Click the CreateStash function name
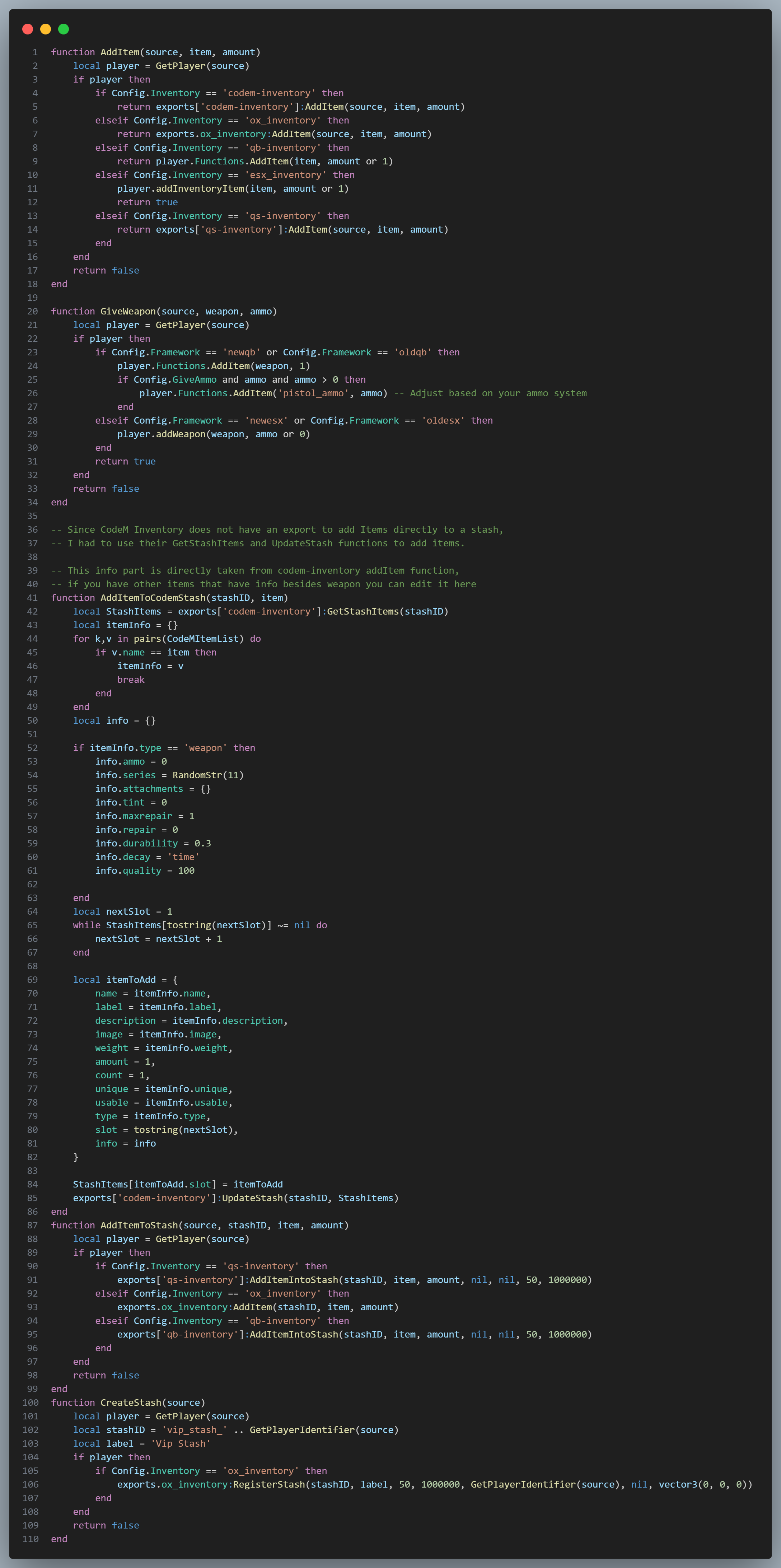 pos(130,1403)
